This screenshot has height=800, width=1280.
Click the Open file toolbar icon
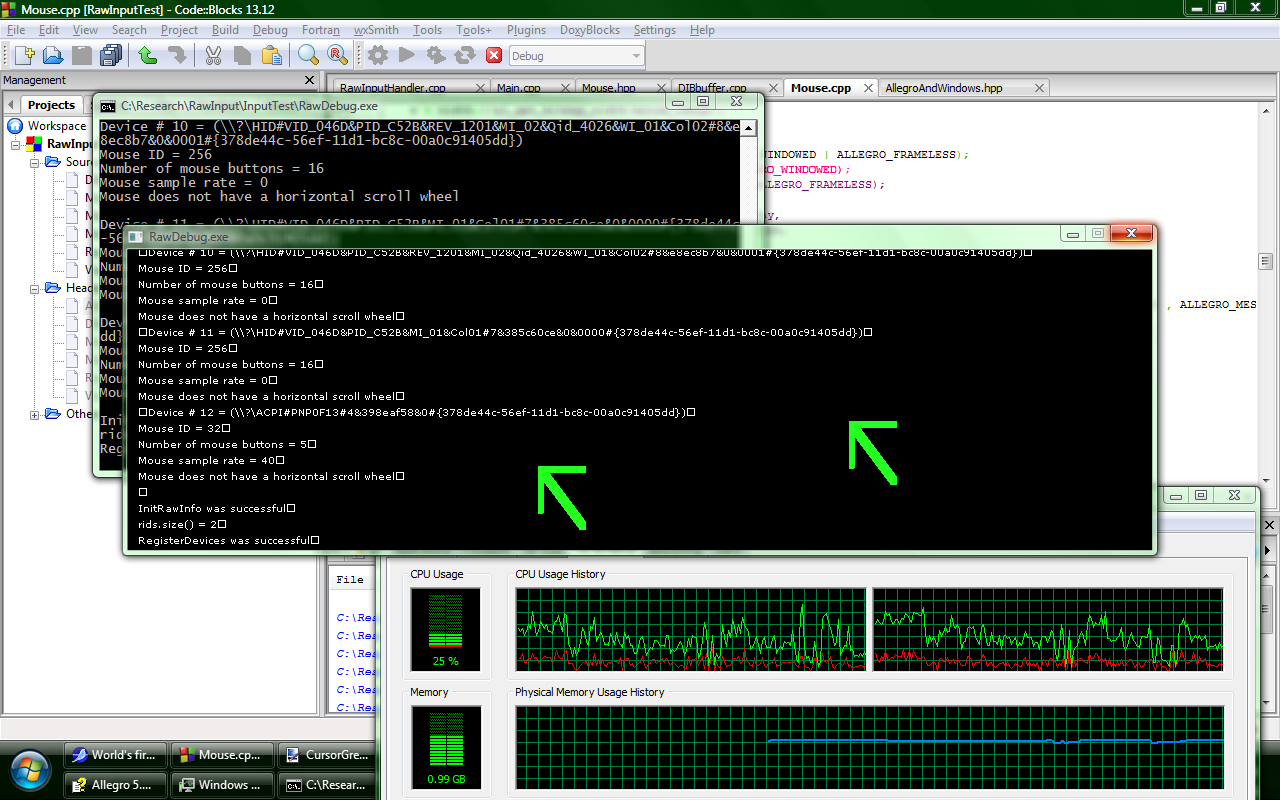pos(53,56)
